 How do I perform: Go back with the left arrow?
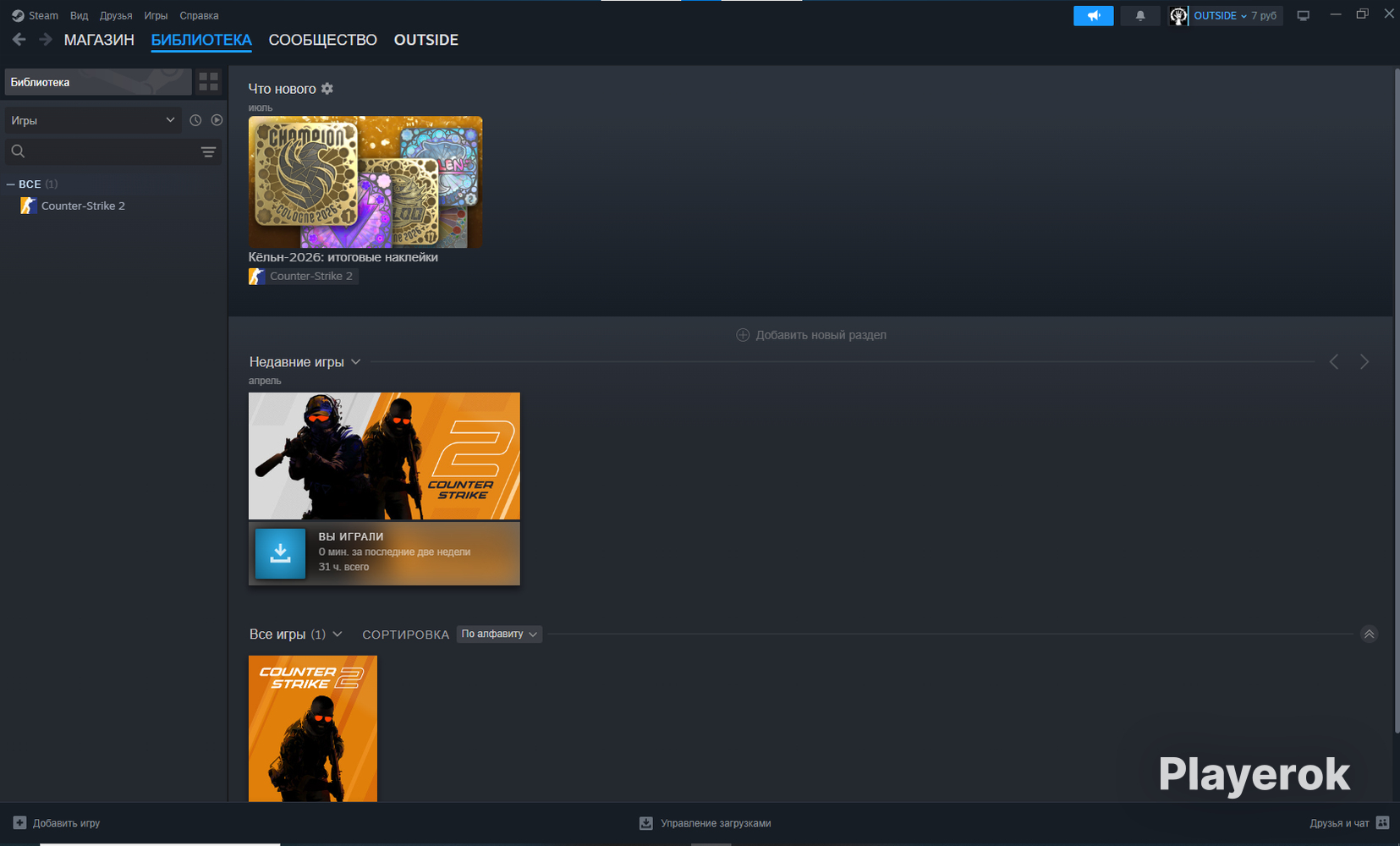coord(19,40)
